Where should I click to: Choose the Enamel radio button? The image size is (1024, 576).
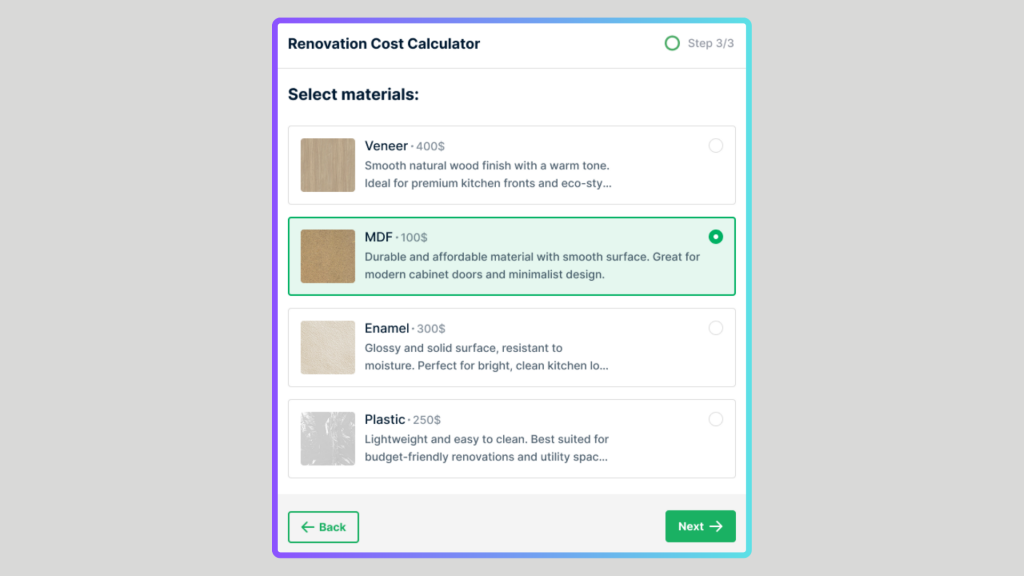[x=716, y=328]
